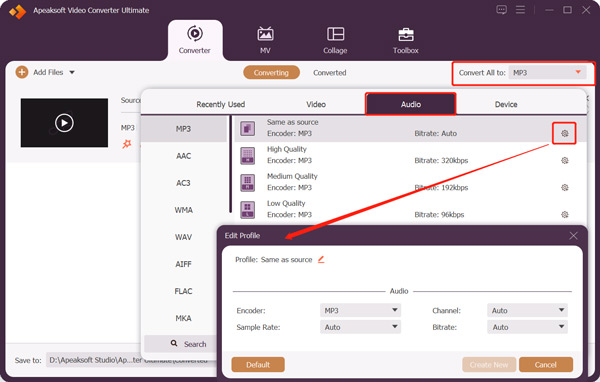Select the Audio format tab
This screenshot has height=382, width=600.
(411, 104)
